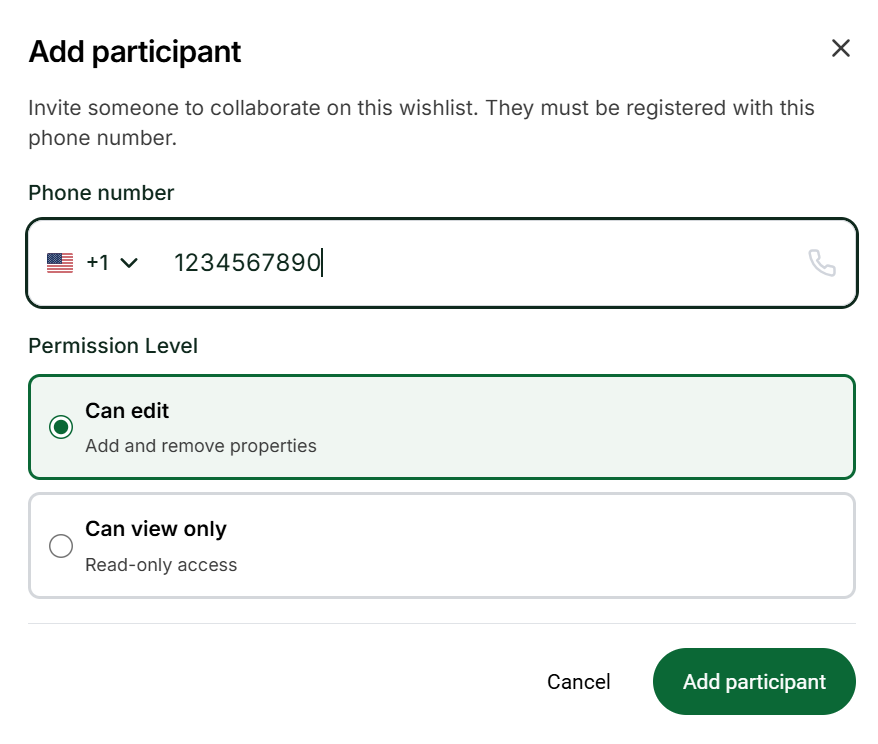Click the typed number 1234567890
This screenshot has width=878, height=744.
pyautogui.click(x=247, y=263)
